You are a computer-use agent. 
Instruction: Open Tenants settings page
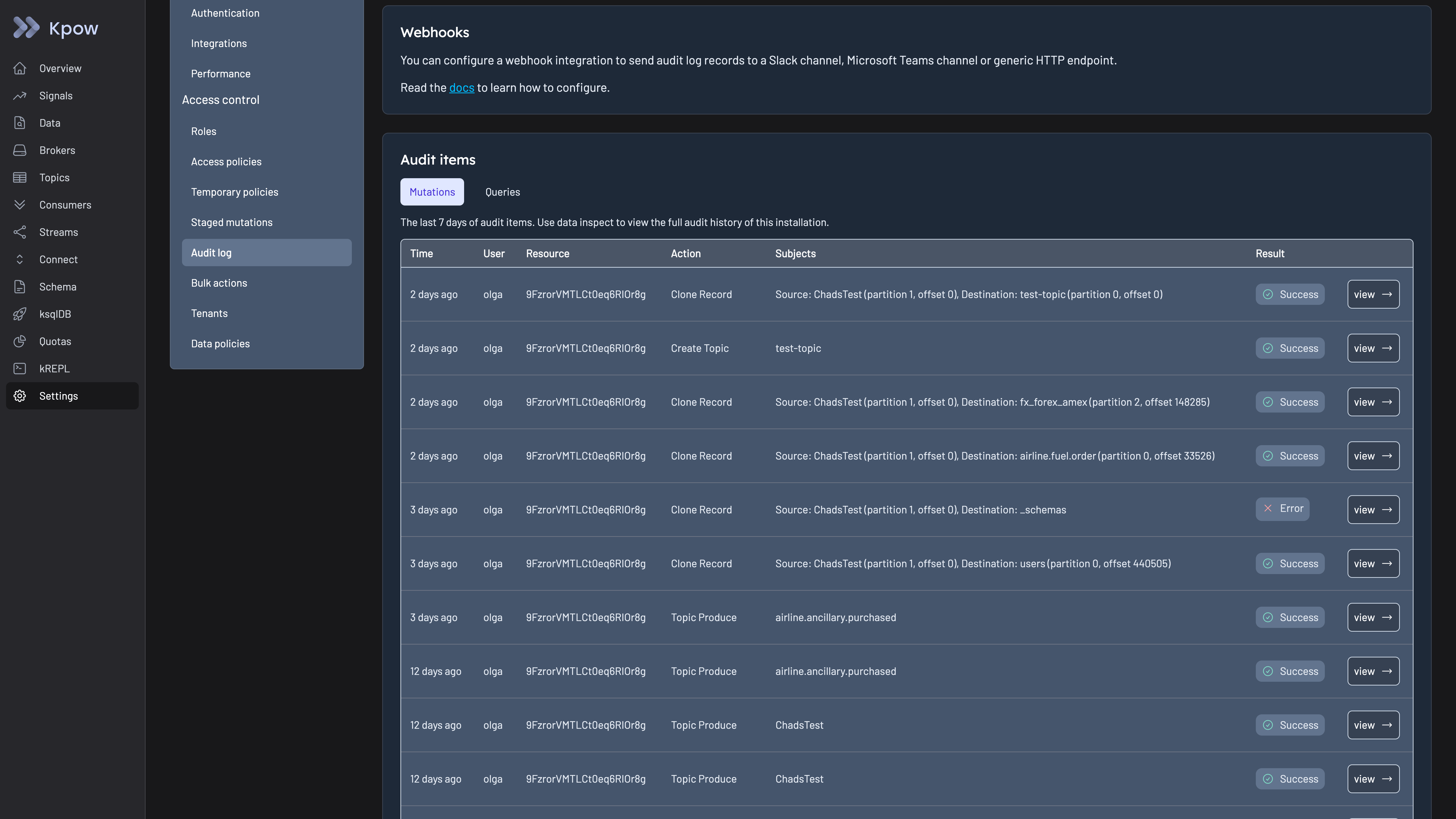[209, 314]
